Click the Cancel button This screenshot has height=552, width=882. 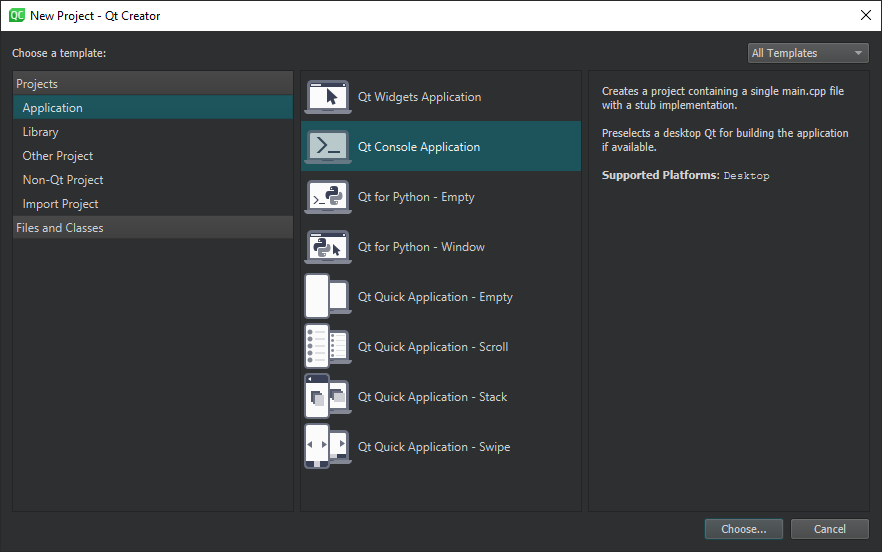point(830,529)
